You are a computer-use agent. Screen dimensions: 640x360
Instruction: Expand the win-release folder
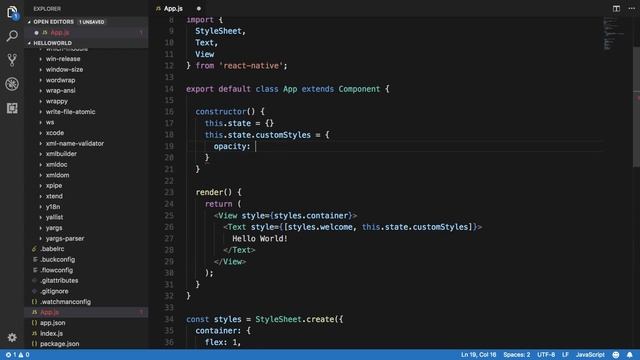click(63, 59)
